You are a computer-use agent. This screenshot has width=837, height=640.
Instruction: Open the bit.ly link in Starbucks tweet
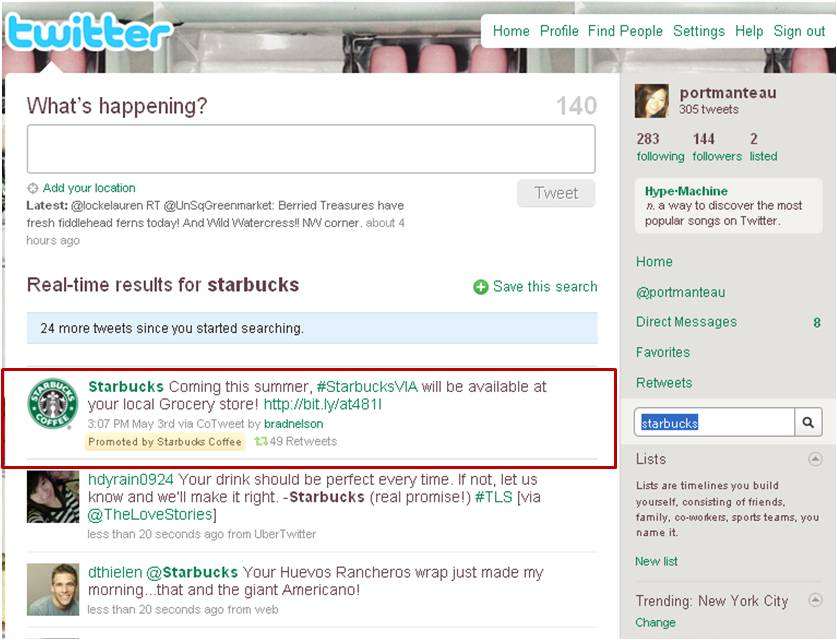[323, 404]
